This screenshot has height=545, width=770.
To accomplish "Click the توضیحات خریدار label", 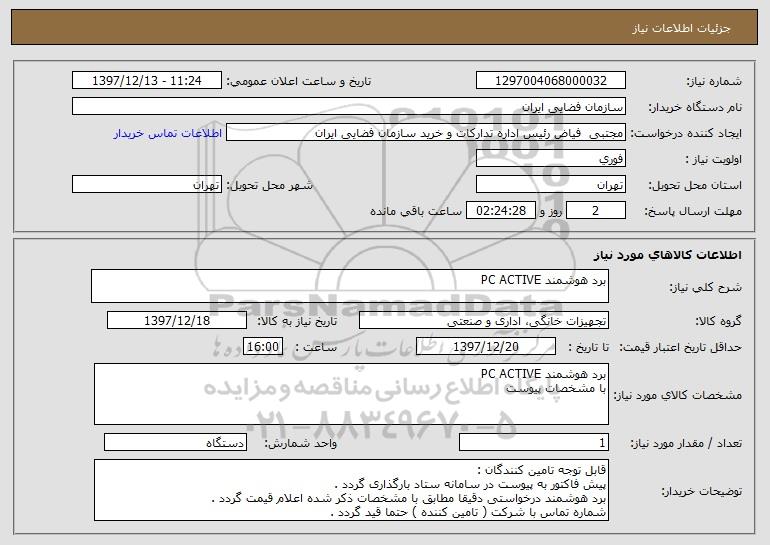I will [701, 491].
